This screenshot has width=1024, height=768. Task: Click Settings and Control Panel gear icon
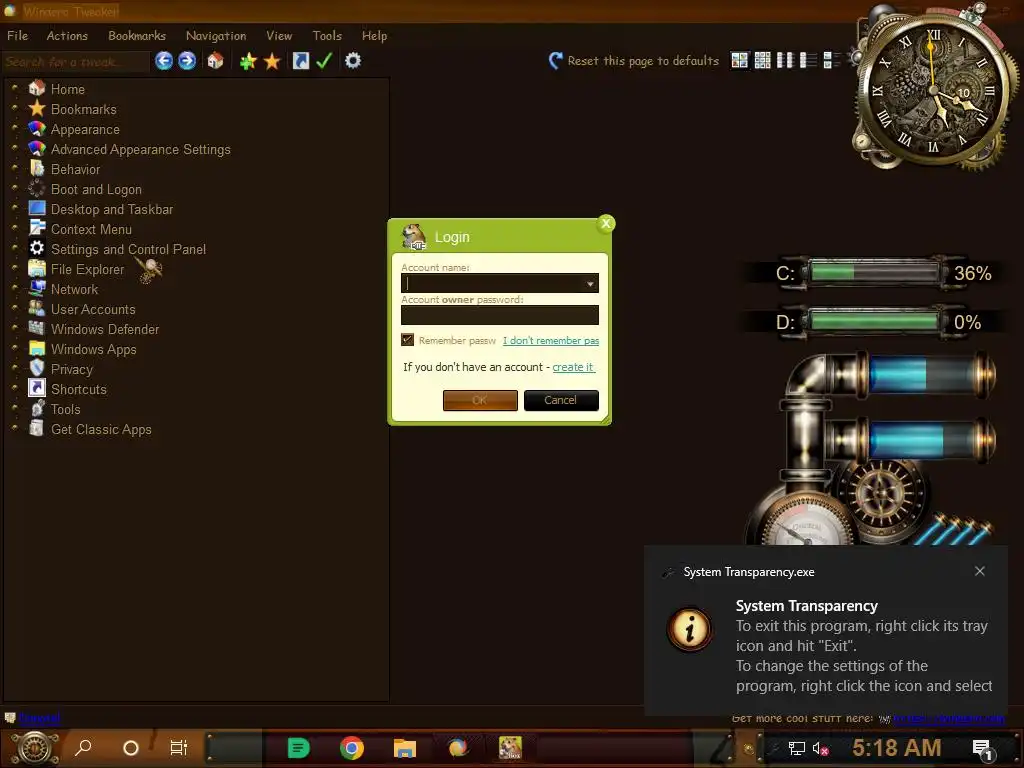37,248
